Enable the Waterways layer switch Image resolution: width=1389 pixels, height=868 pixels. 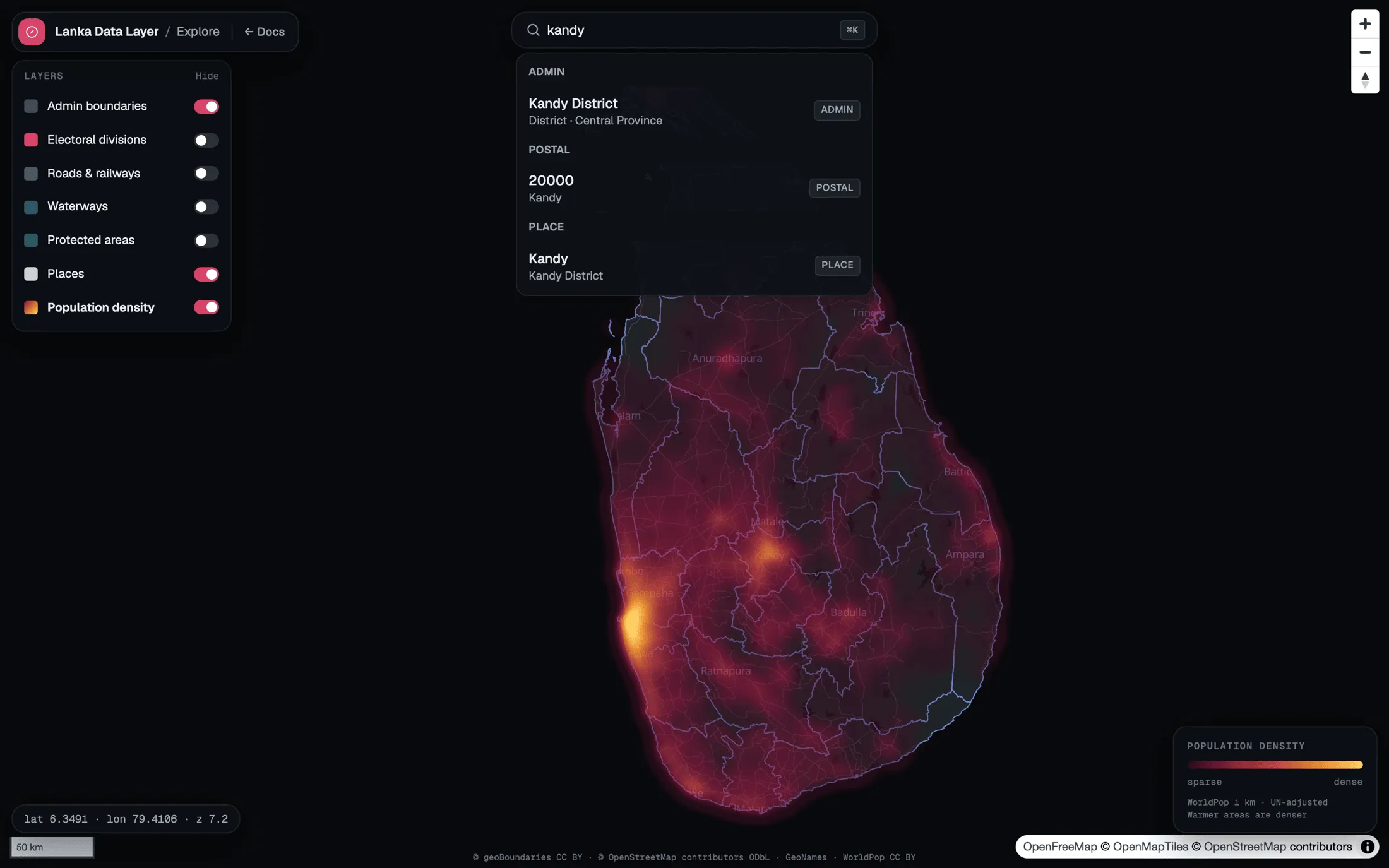coord(206,206)
